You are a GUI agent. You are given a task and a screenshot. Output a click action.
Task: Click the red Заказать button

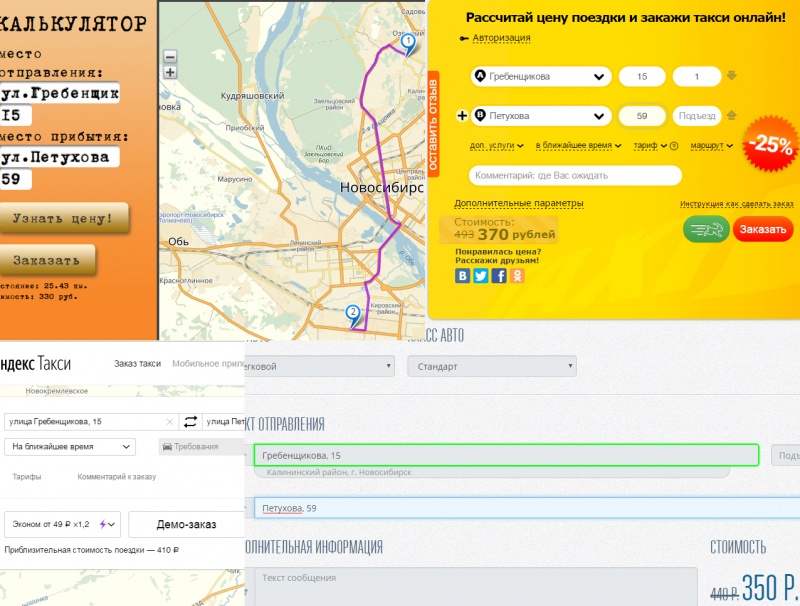click(763, 230)
